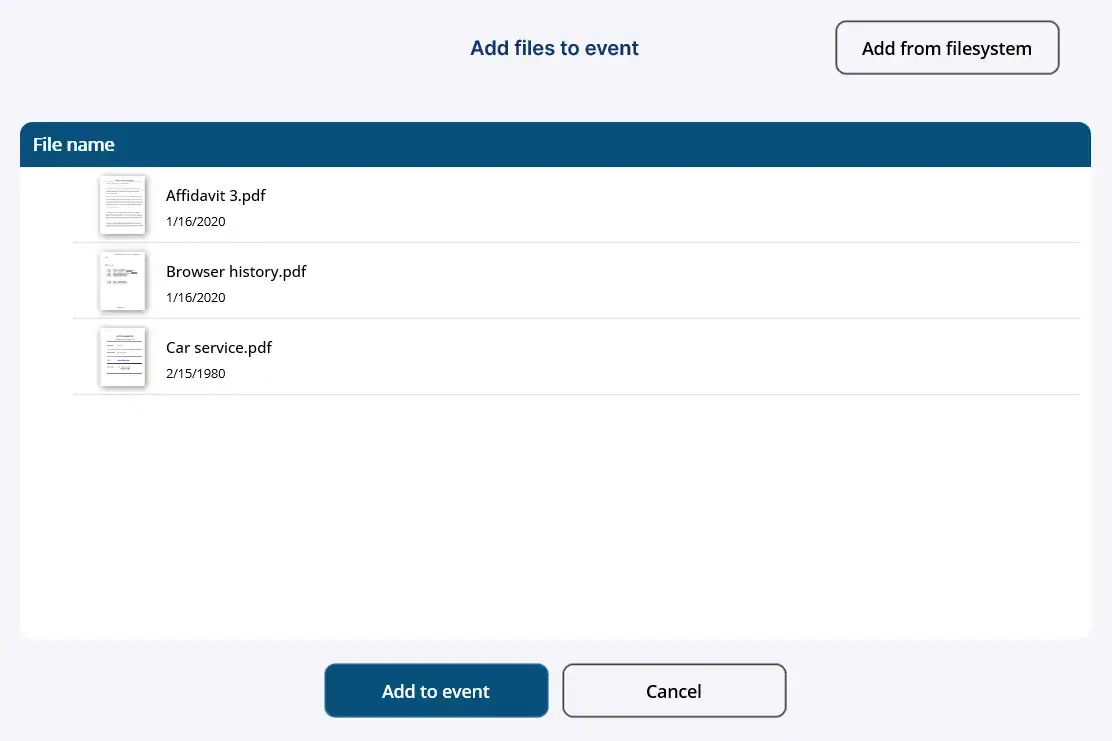
Task: Select the Car service.pdf preview thumbnail
Action: pyautogui.click(x=122, y=357)
